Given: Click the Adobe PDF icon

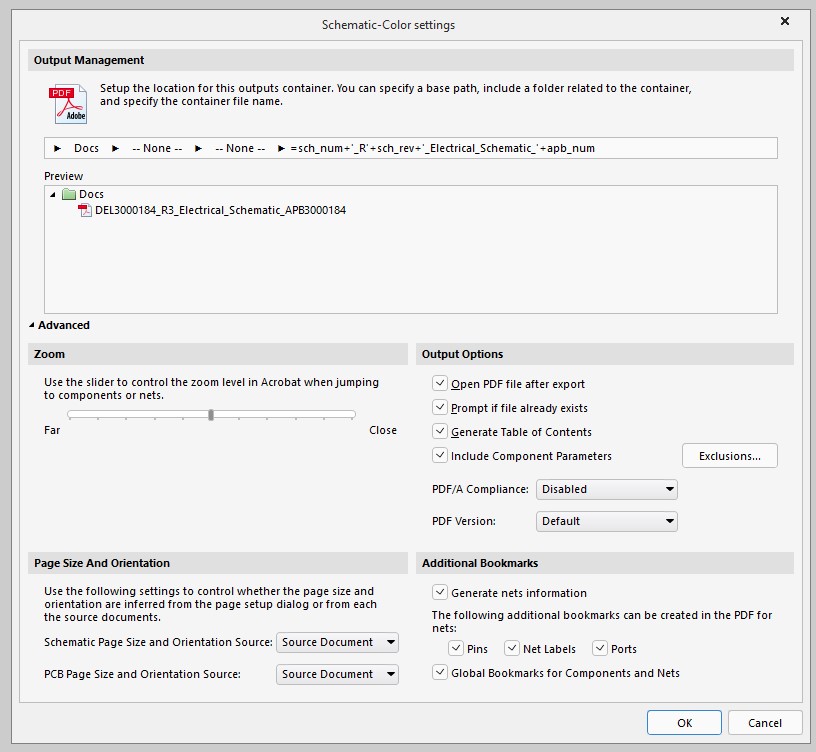Looking at the screenshot, I should point(68,104).
